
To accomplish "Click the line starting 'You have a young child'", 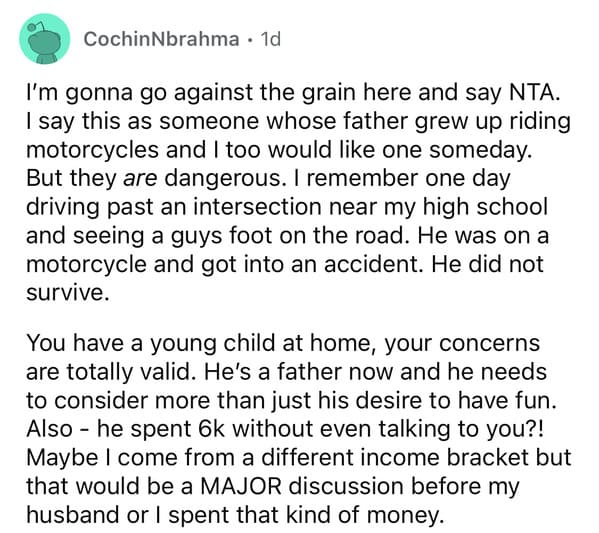I will pos(283,343).
